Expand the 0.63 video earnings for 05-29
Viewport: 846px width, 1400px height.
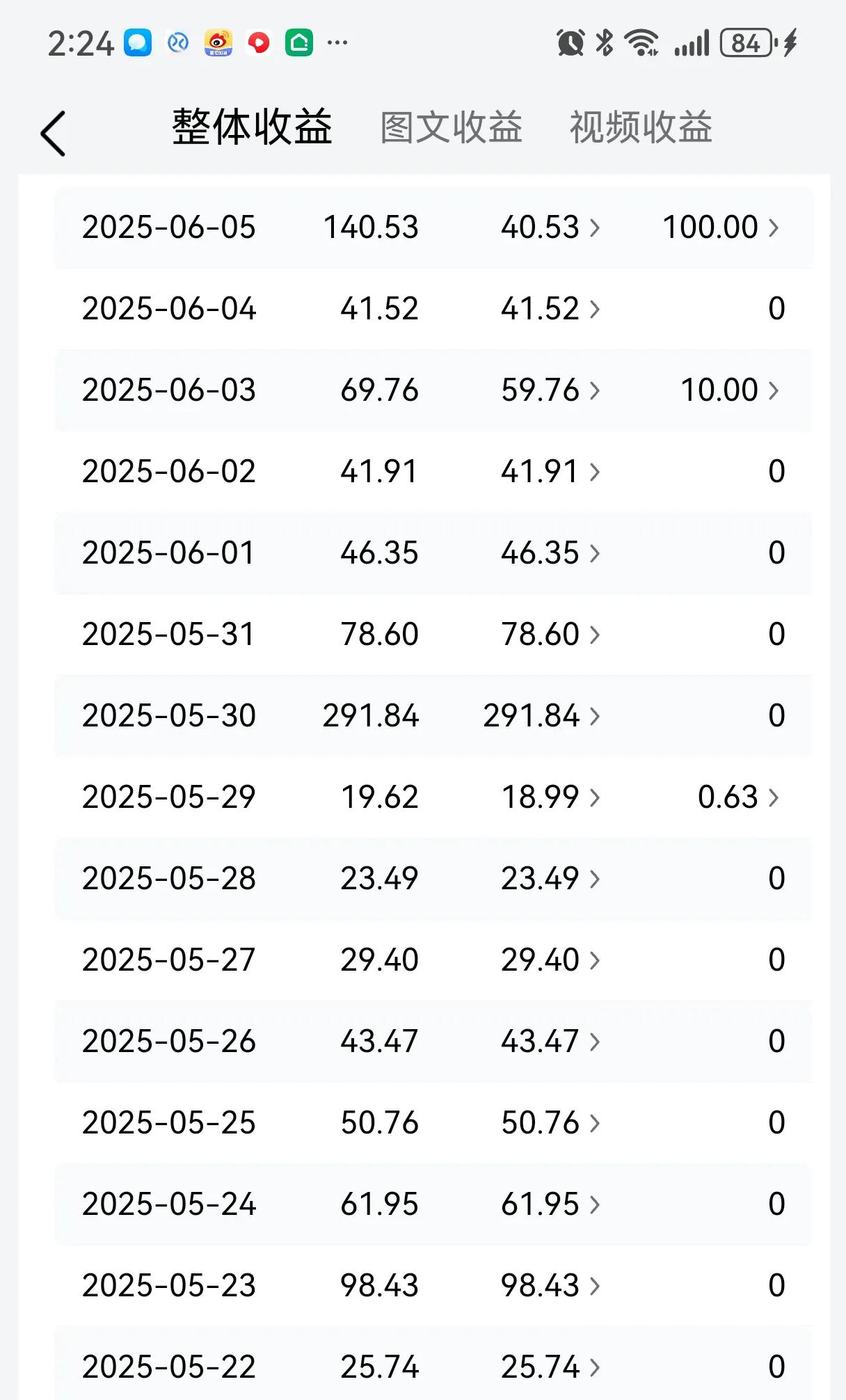point(738,797)
